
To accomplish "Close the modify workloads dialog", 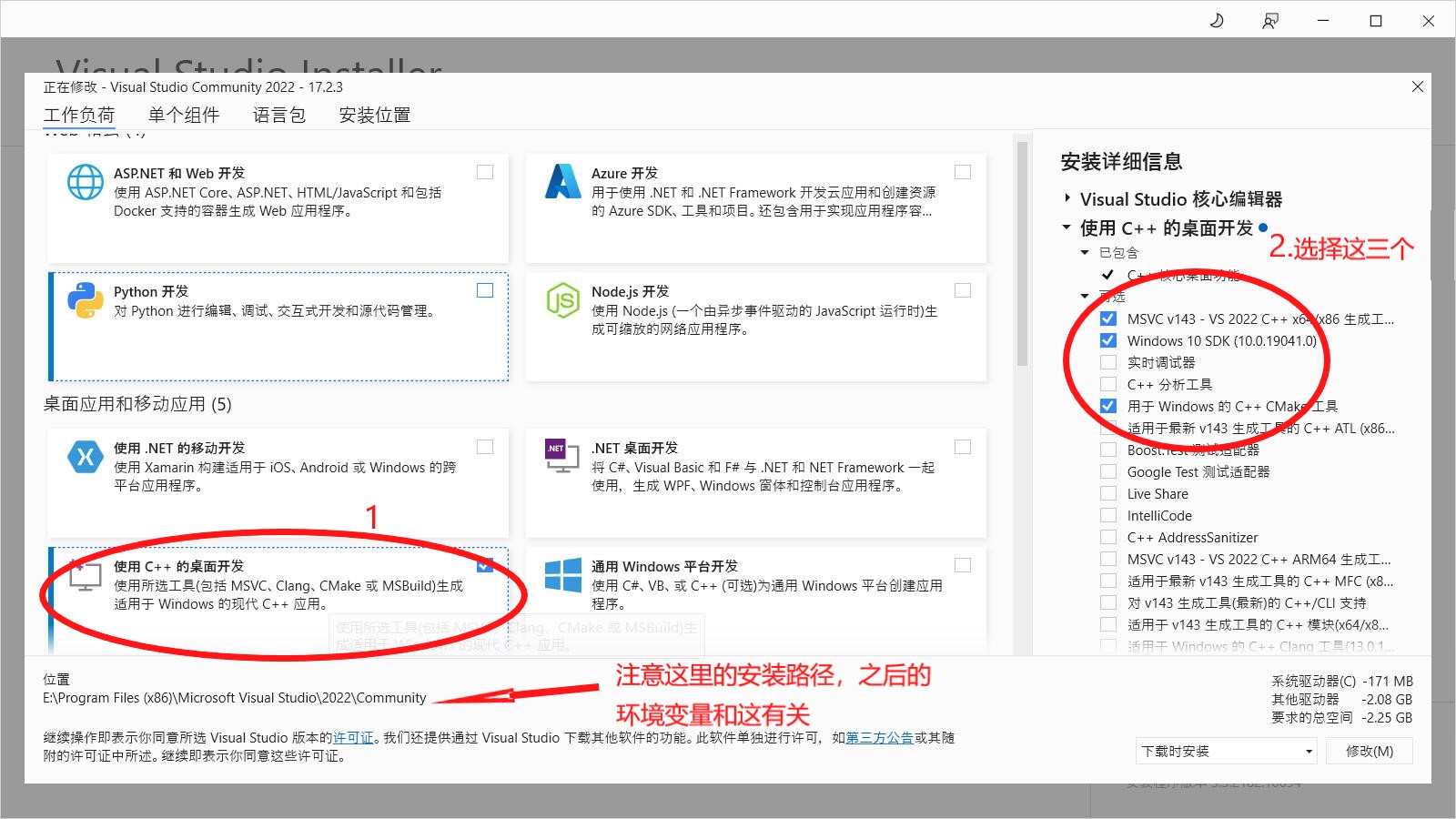I will tap(1418, 86).
